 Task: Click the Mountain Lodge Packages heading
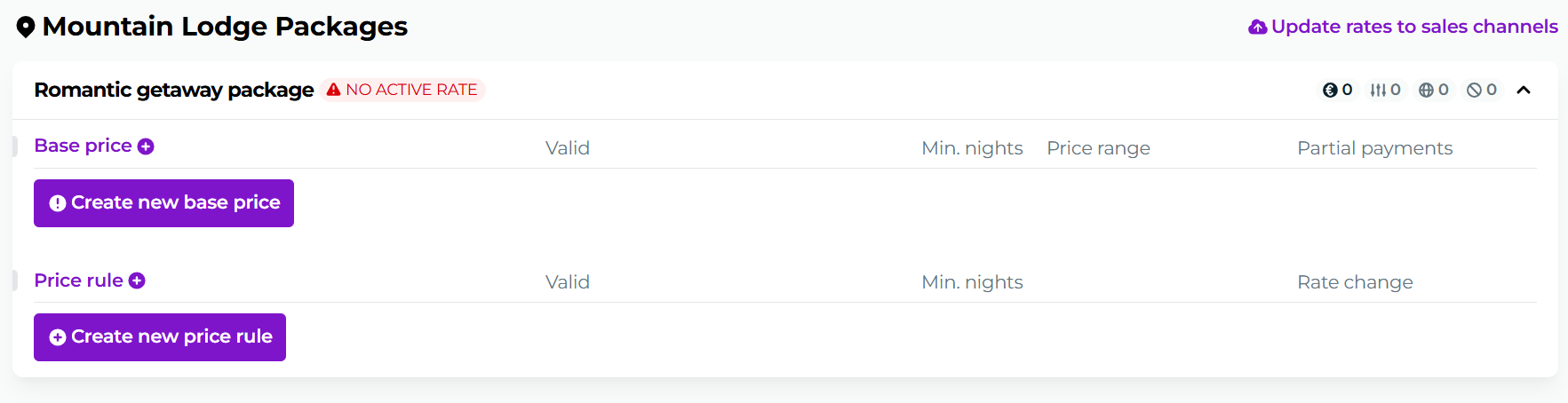pos(225,27)
